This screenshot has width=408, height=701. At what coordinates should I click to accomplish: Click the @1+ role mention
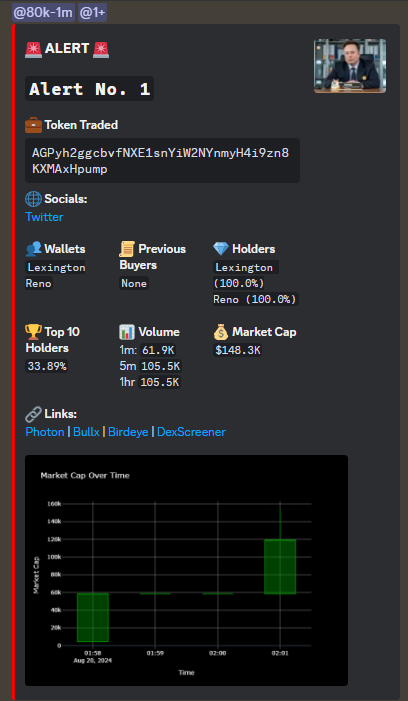pyautogui.click(x=93, y=13)
